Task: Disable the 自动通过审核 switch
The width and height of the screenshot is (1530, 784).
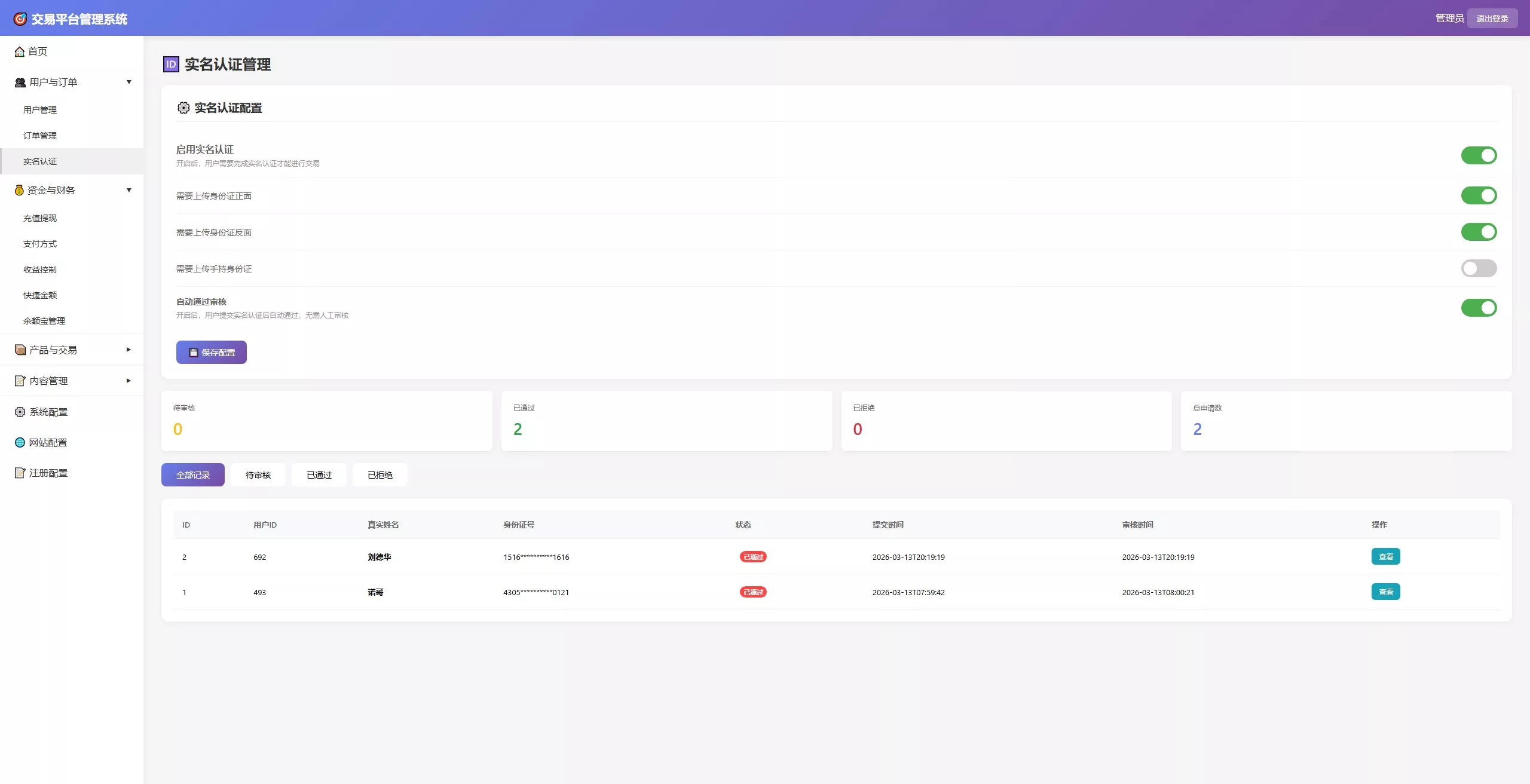Action: click(x=1478, y=308)
